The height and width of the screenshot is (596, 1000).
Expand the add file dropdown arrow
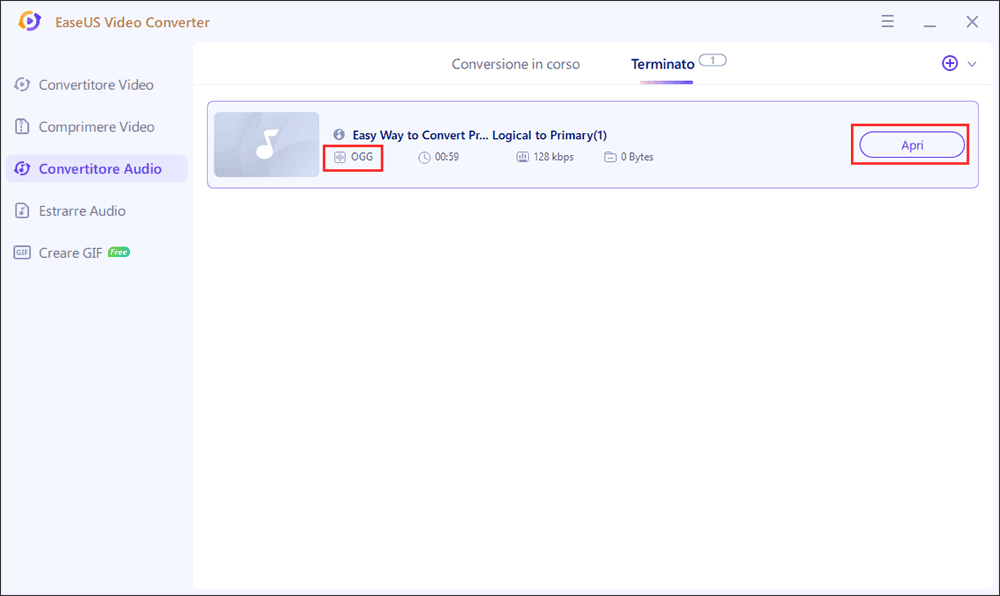click(x=972, y=64)
